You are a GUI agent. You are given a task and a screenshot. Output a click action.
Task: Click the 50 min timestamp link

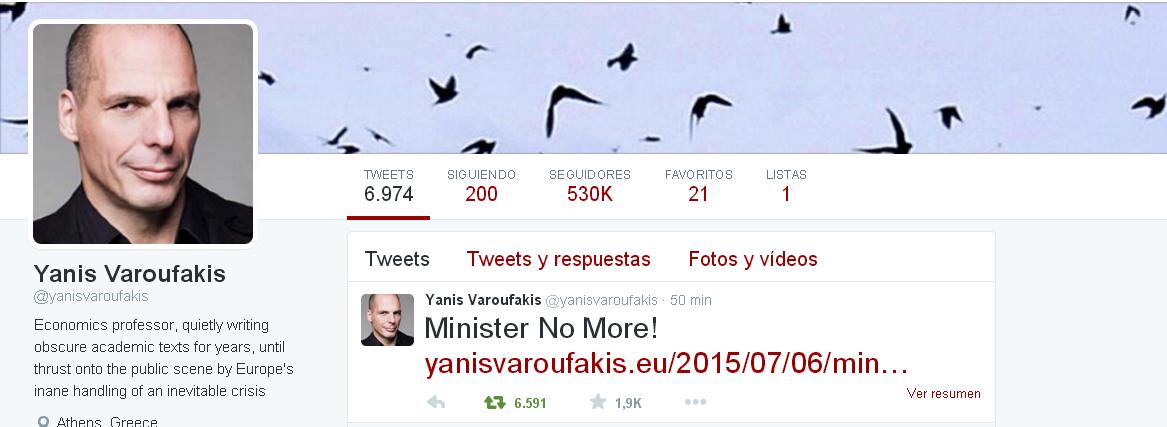(691, 301)
